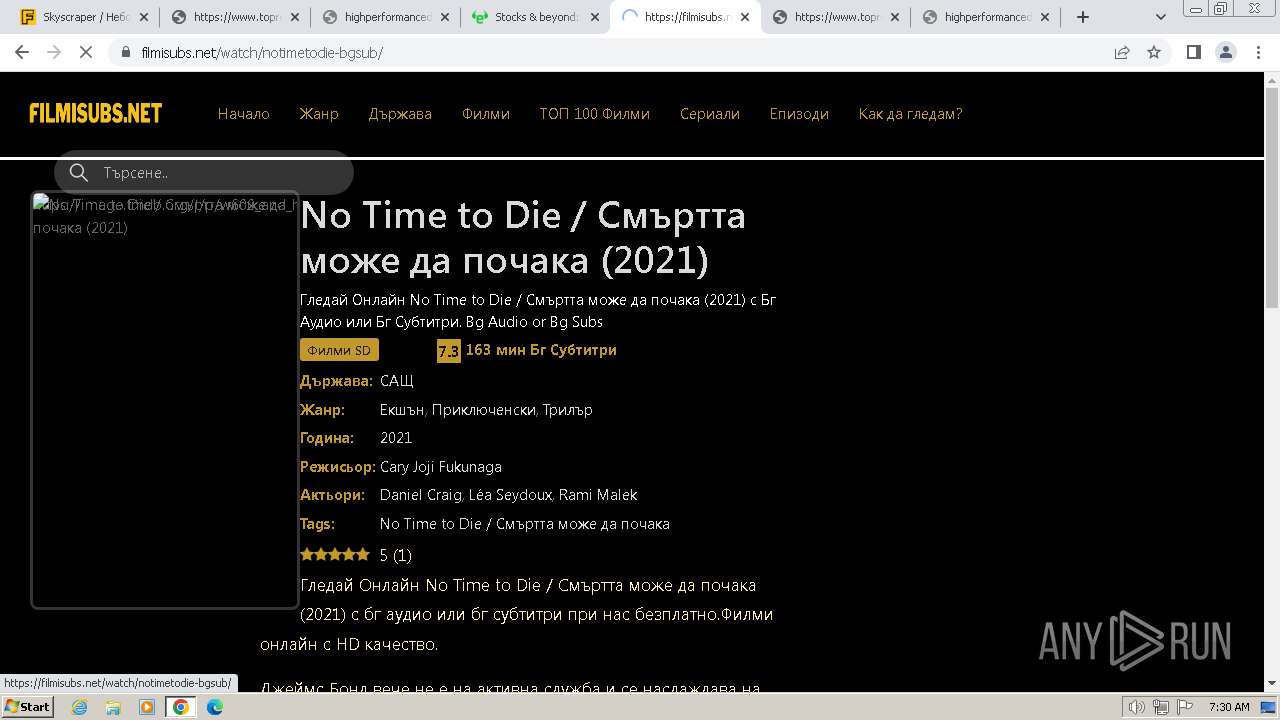Open a new browser tab

pos(1083,17)
